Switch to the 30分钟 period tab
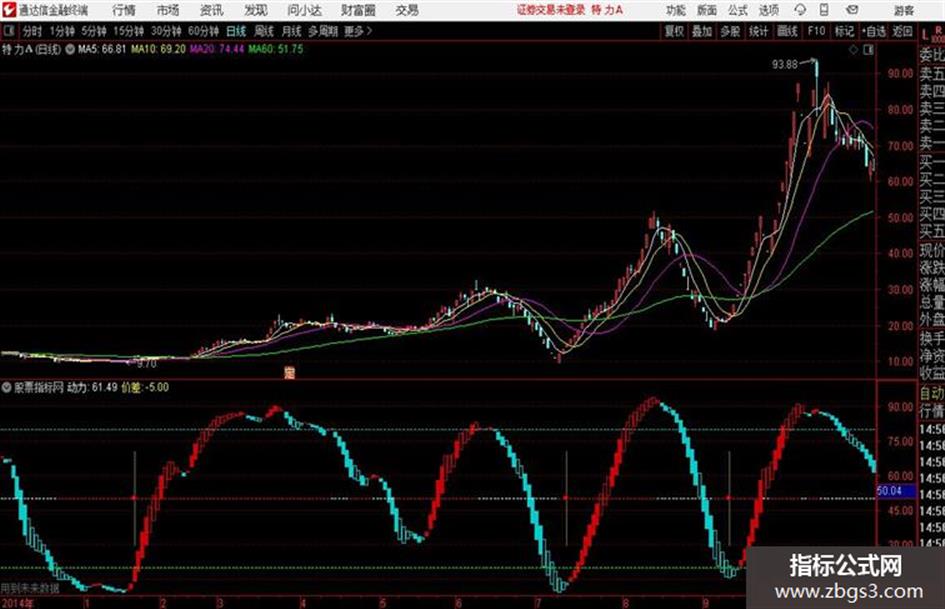945x609 pixels. [166, 31]
